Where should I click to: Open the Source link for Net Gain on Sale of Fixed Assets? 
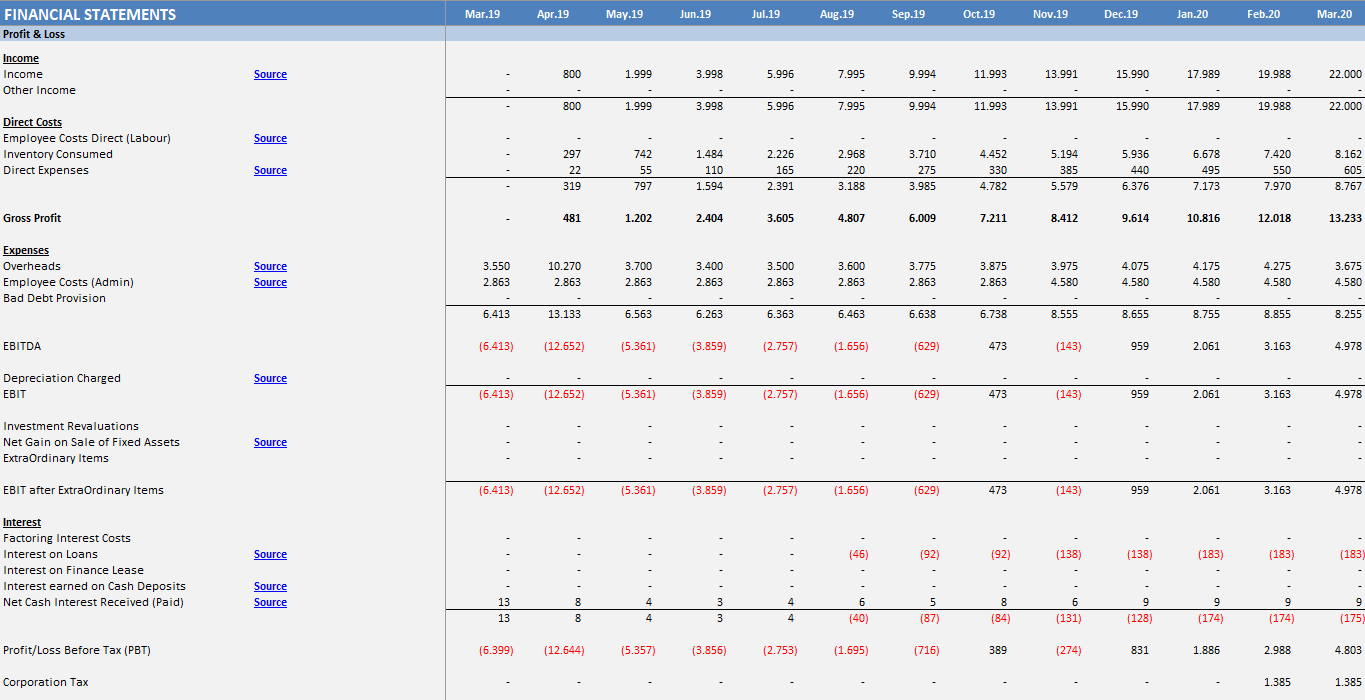point(270,442)
